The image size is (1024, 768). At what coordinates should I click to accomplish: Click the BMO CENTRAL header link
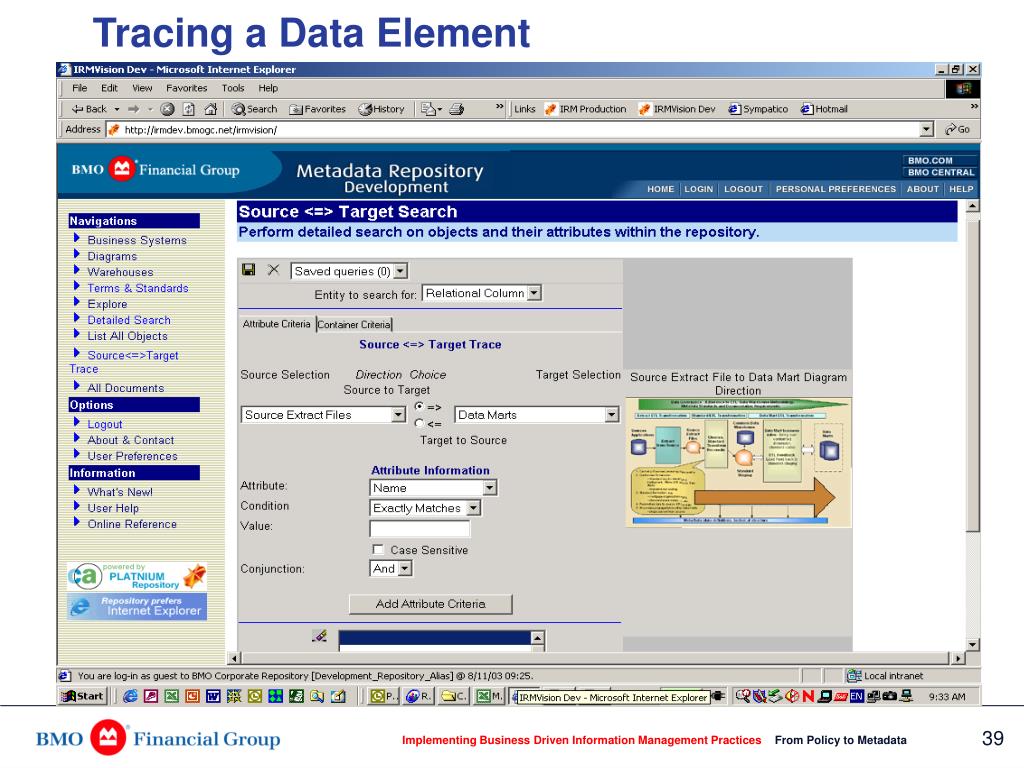pyautogui.click(x=940, y=172)
